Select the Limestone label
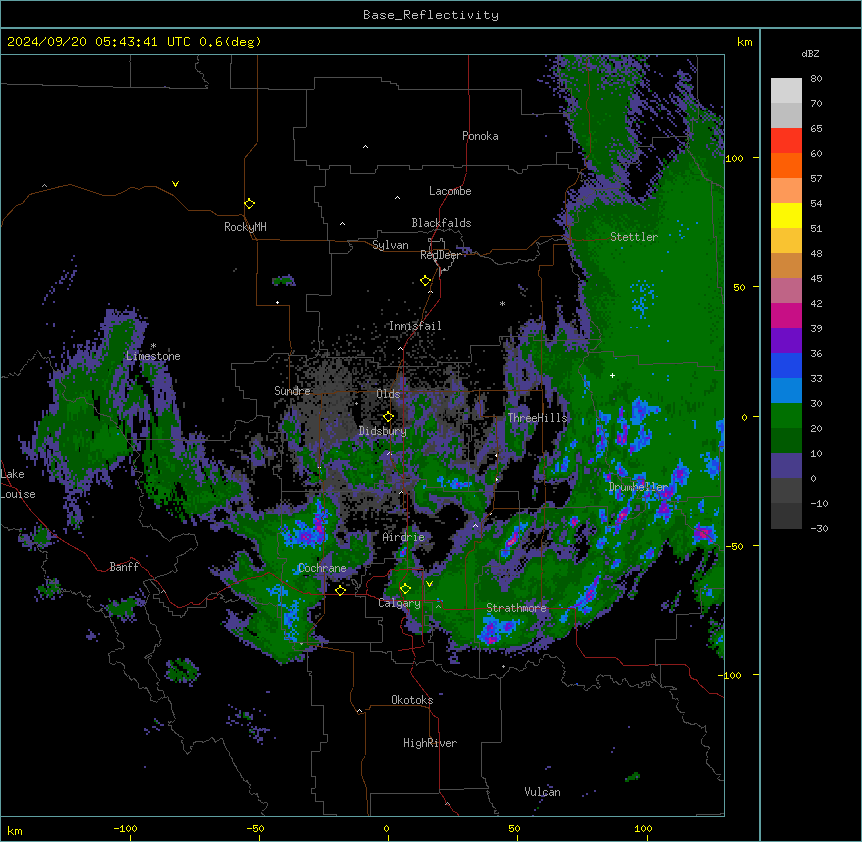 tap(153, 356)
